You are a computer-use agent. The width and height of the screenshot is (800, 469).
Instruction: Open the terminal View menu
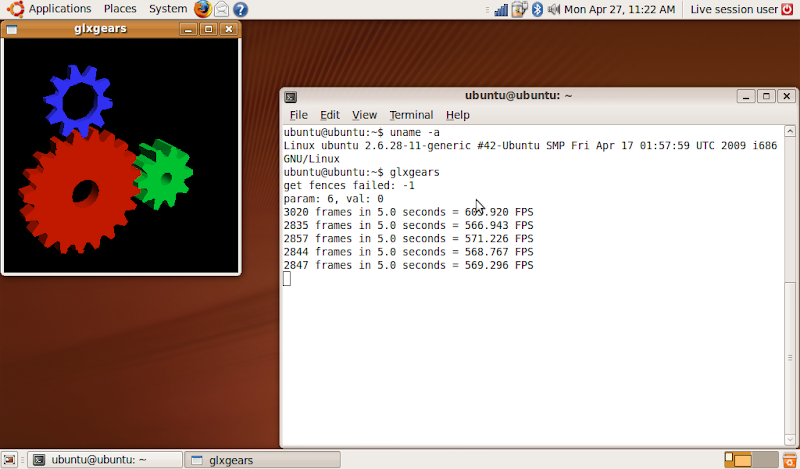click(364, 115)
